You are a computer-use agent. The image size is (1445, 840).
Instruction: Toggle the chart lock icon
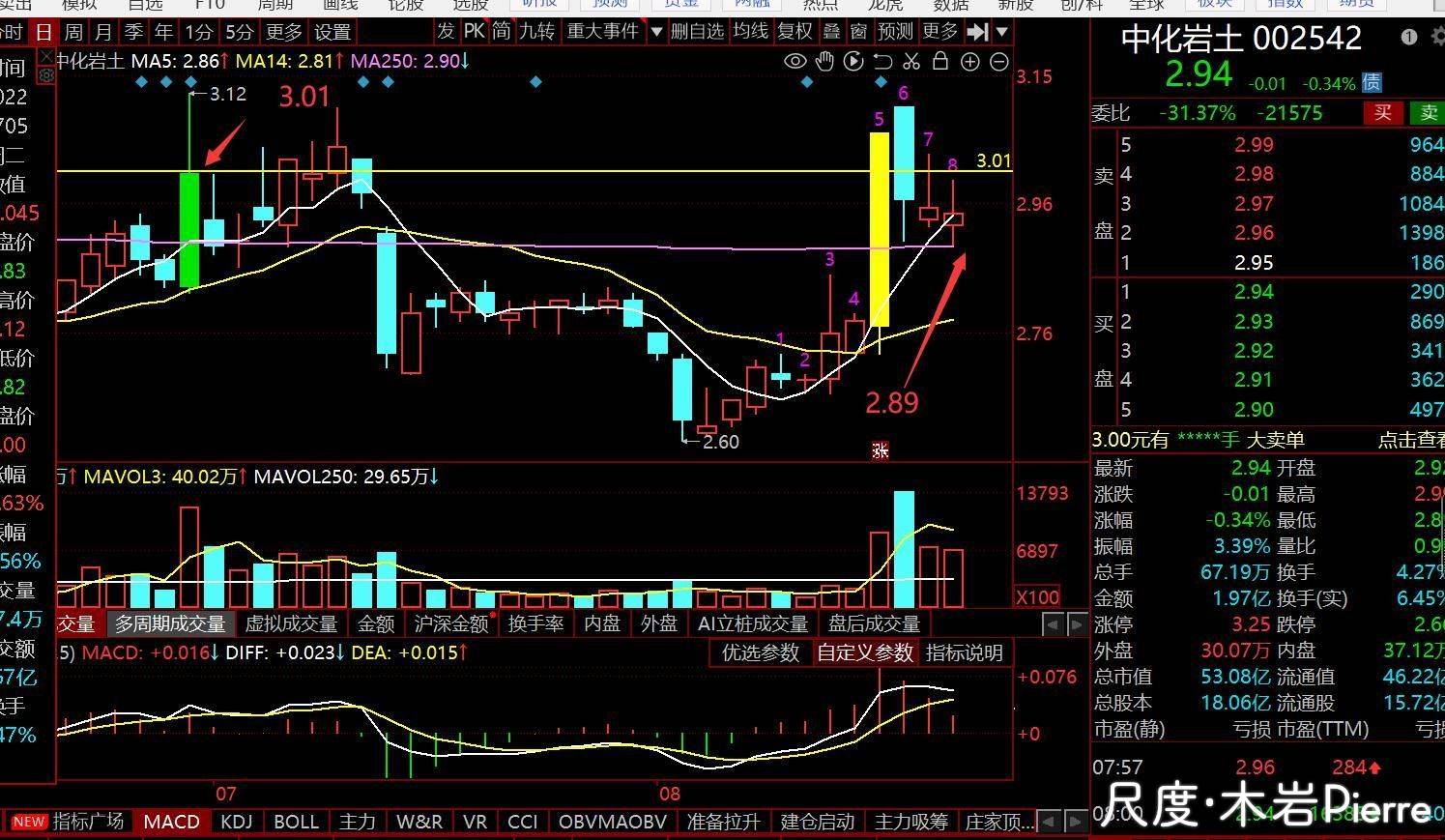tap(940, 62)
